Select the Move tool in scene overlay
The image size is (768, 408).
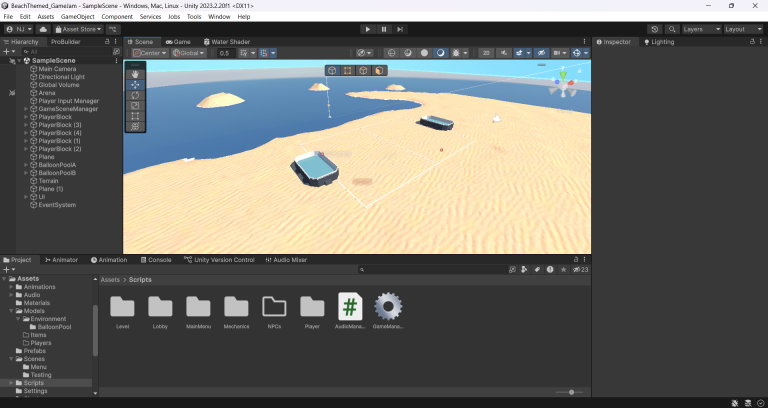(135, 85)
